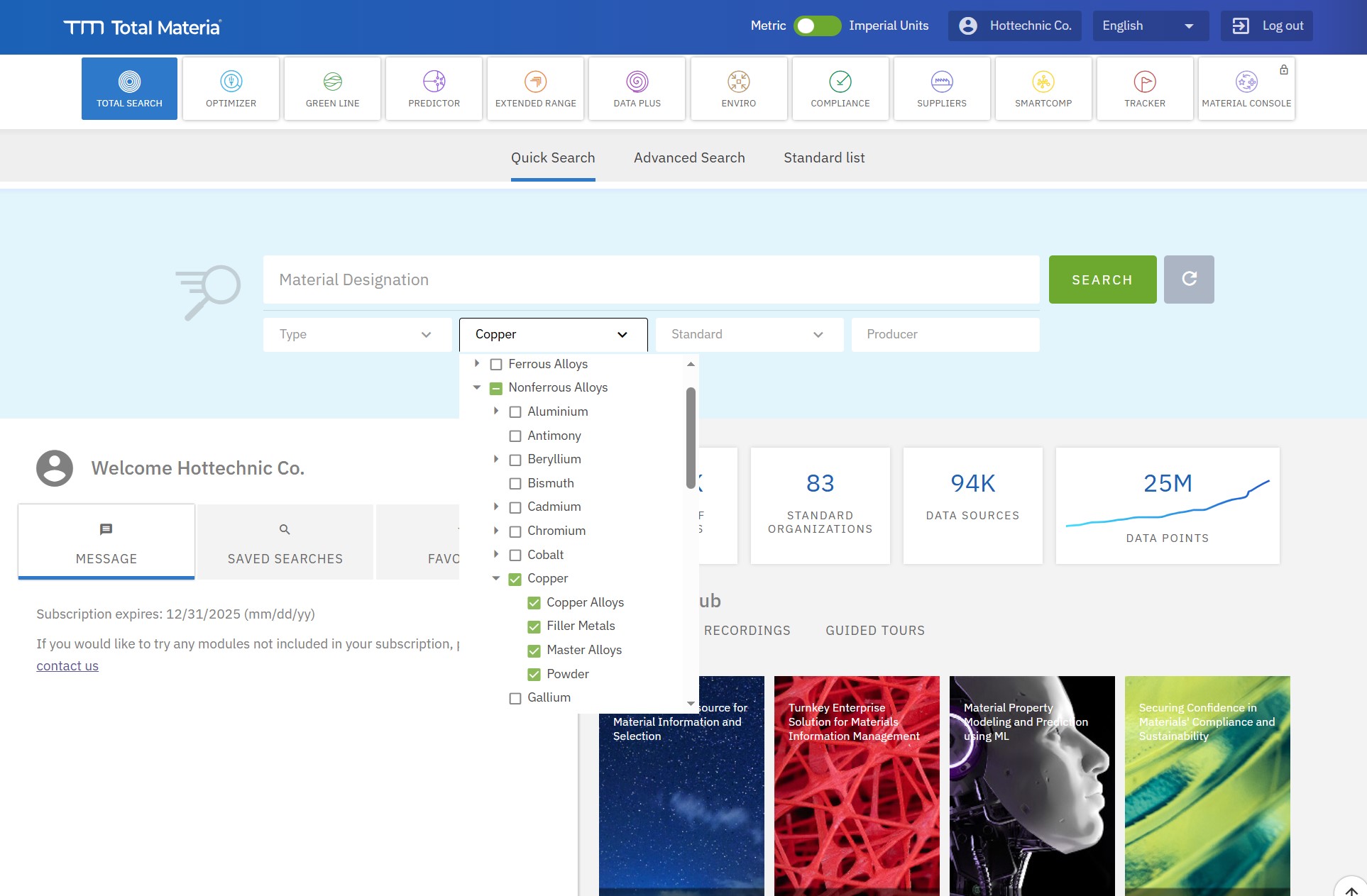
Task: Toggle Metric / Imperial Units switch
Action: [817, 26]
